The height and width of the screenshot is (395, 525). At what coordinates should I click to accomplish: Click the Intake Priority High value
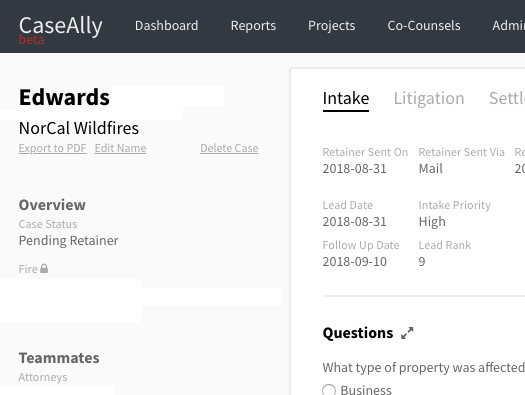coord(432,222)
